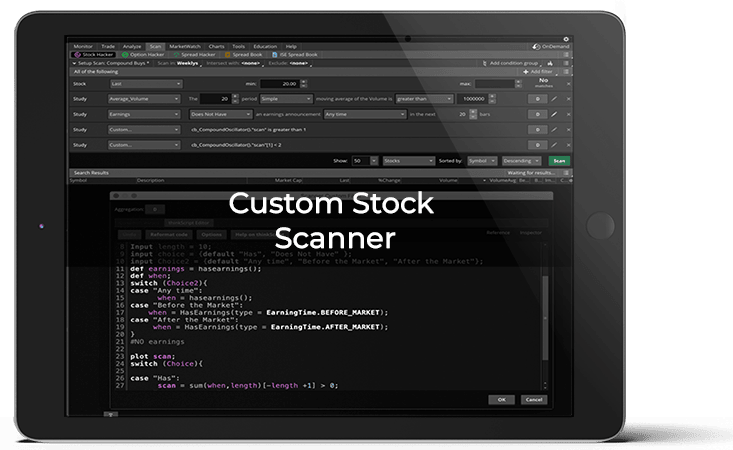Remove the Stock Last filter with X icon

tap(566, 85)
